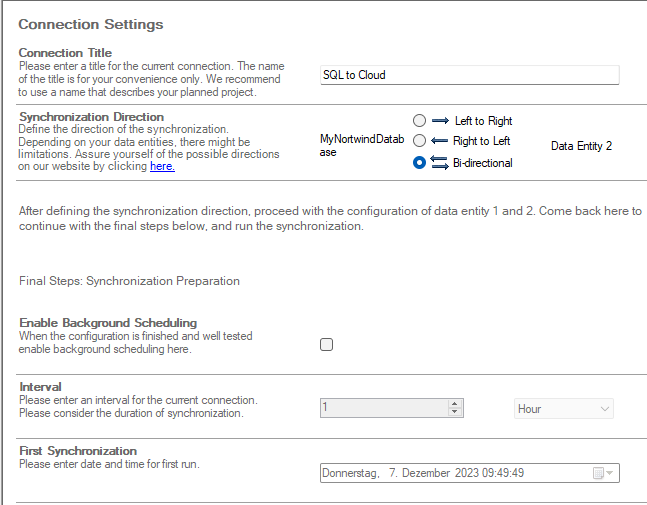This screenshot has width=647, height=505.
Task: Open the Hour interval unit dropdown
Action: tap(564, 409)
